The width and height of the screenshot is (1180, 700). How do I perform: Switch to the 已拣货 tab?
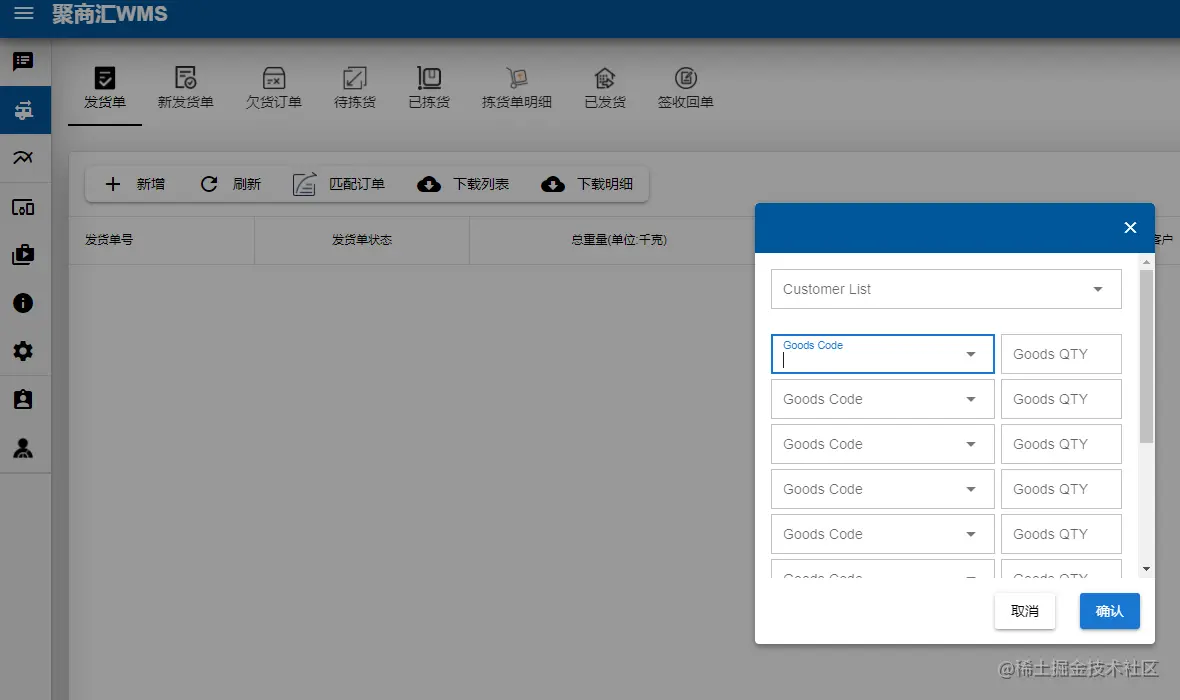tap(429, 88)
